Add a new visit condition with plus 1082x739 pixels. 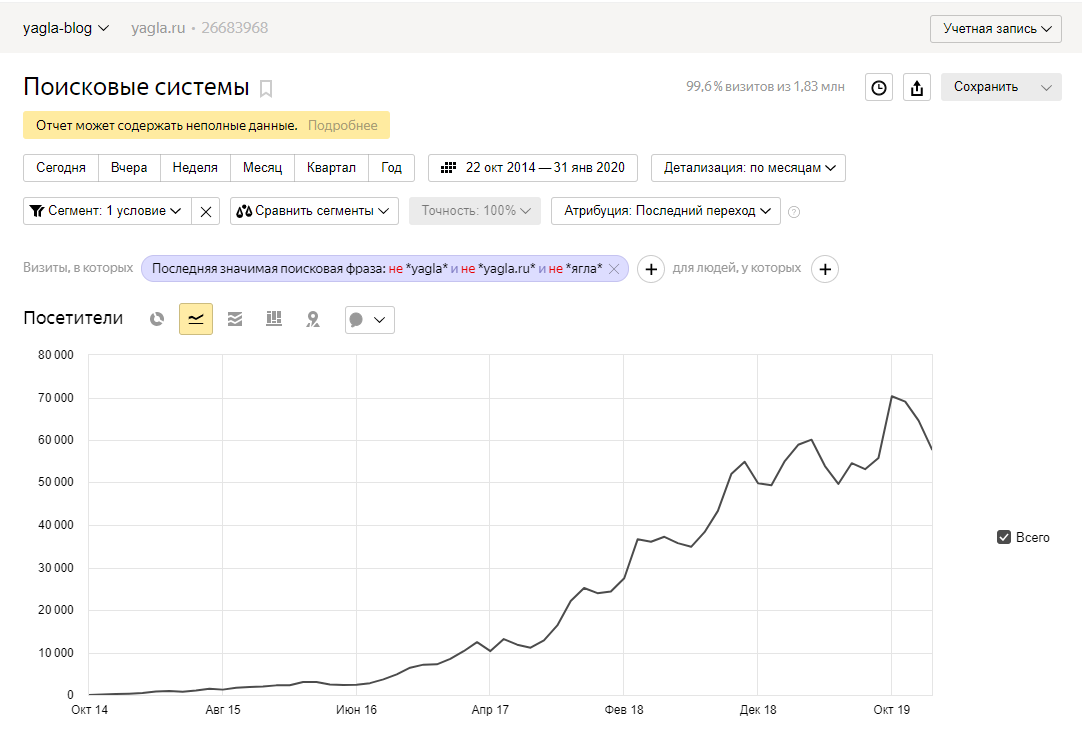[650, 268]
